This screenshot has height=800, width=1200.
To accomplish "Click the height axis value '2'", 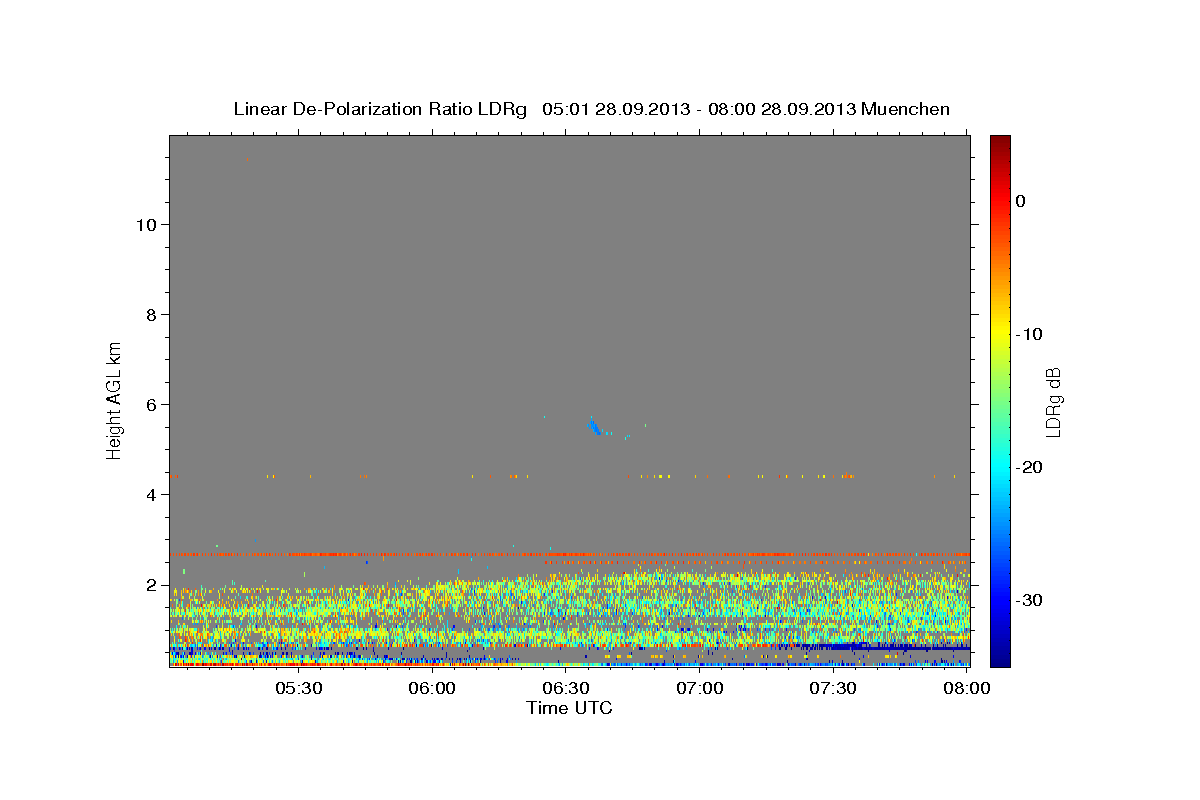I will point(150,584).
